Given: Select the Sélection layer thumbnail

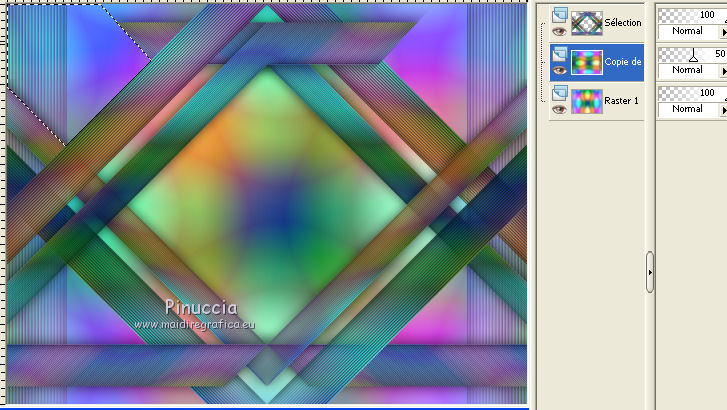Looking at the screenshot, I should [x=587, y=23].
